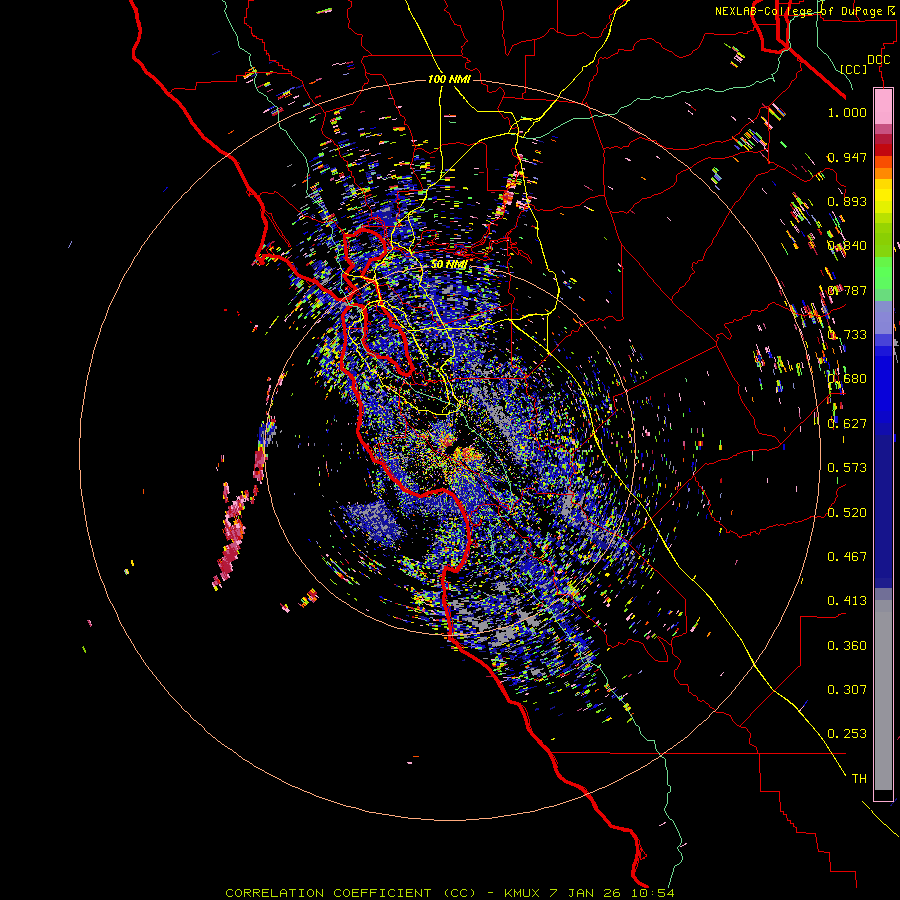The width and height of the screenshot is (900, 900).
Task: Pick the bright green color bar segment
Action: [883, 273]
